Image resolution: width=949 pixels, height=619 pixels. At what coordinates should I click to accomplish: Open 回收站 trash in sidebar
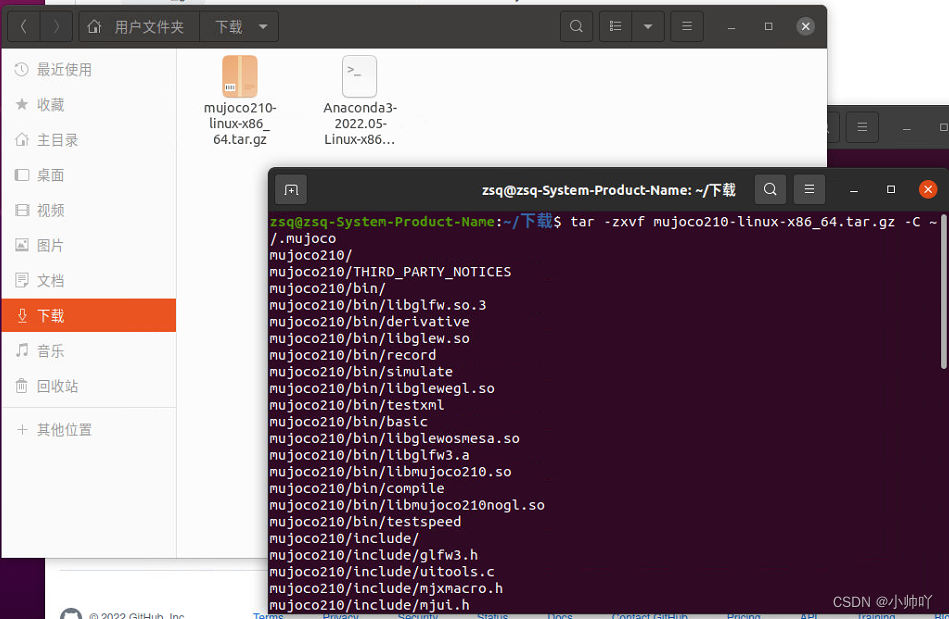[x=89, y=385]
